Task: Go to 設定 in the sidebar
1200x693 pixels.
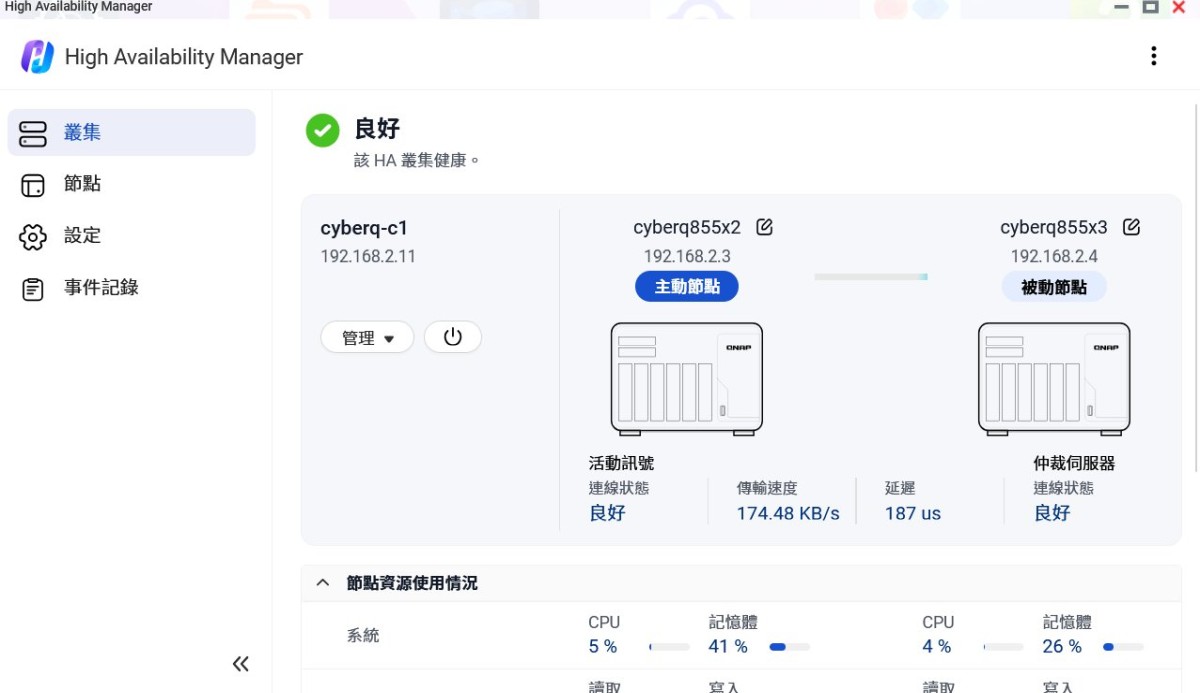Action: [82, 236]
